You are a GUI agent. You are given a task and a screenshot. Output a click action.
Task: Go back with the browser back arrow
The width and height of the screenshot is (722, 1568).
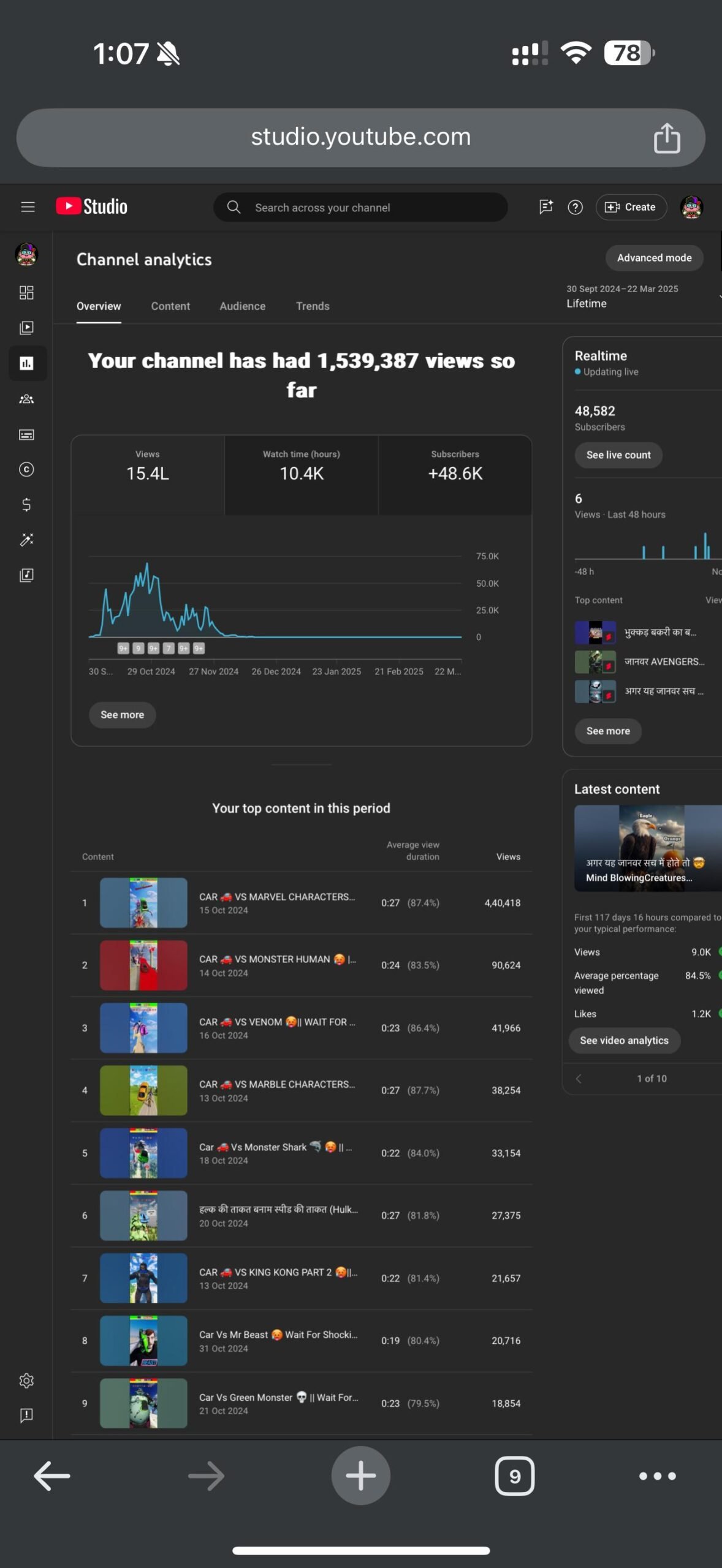point(52,1476)
